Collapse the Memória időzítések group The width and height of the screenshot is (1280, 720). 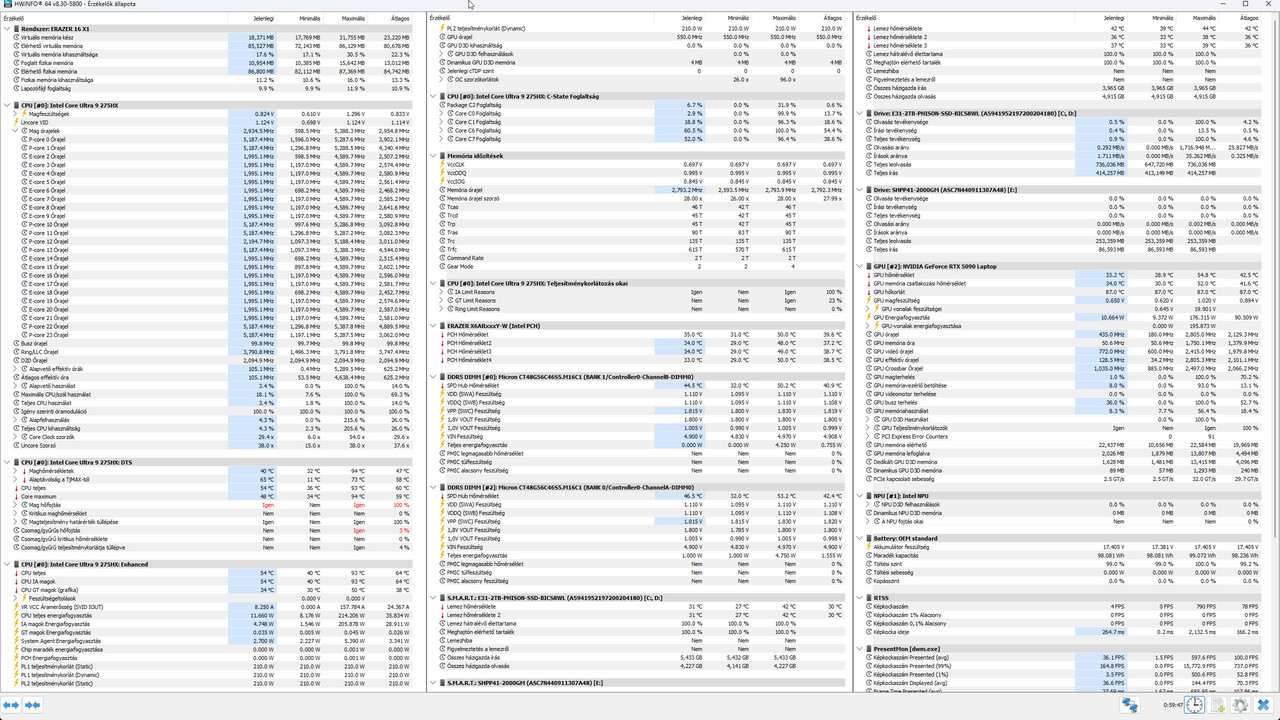(x=432, y=156)
